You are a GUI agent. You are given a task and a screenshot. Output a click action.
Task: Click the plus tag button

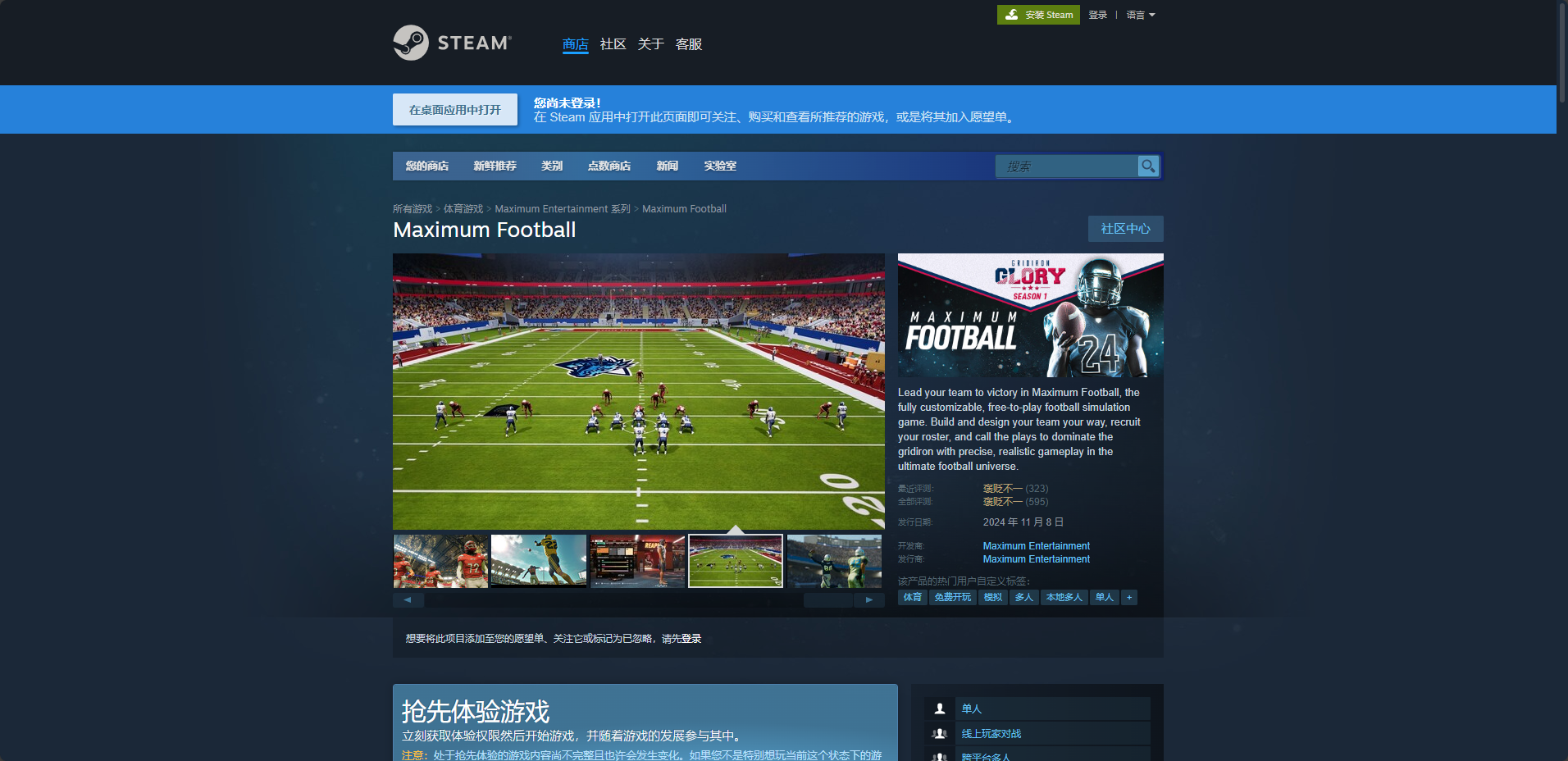pos(1129,597)
